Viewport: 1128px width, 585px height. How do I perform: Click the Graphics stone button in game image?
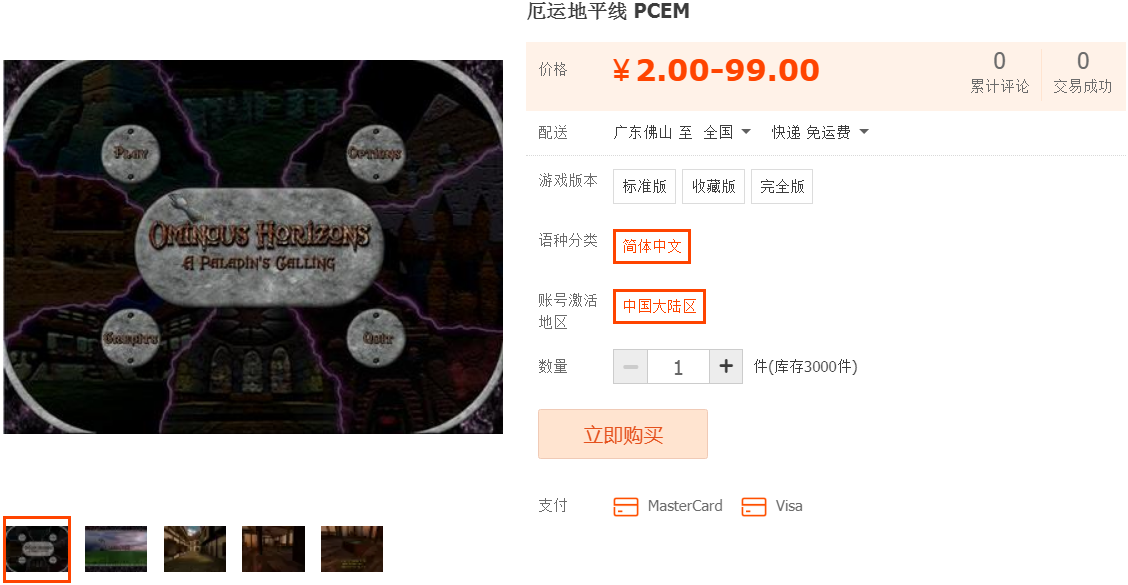[x=130, y=337]
